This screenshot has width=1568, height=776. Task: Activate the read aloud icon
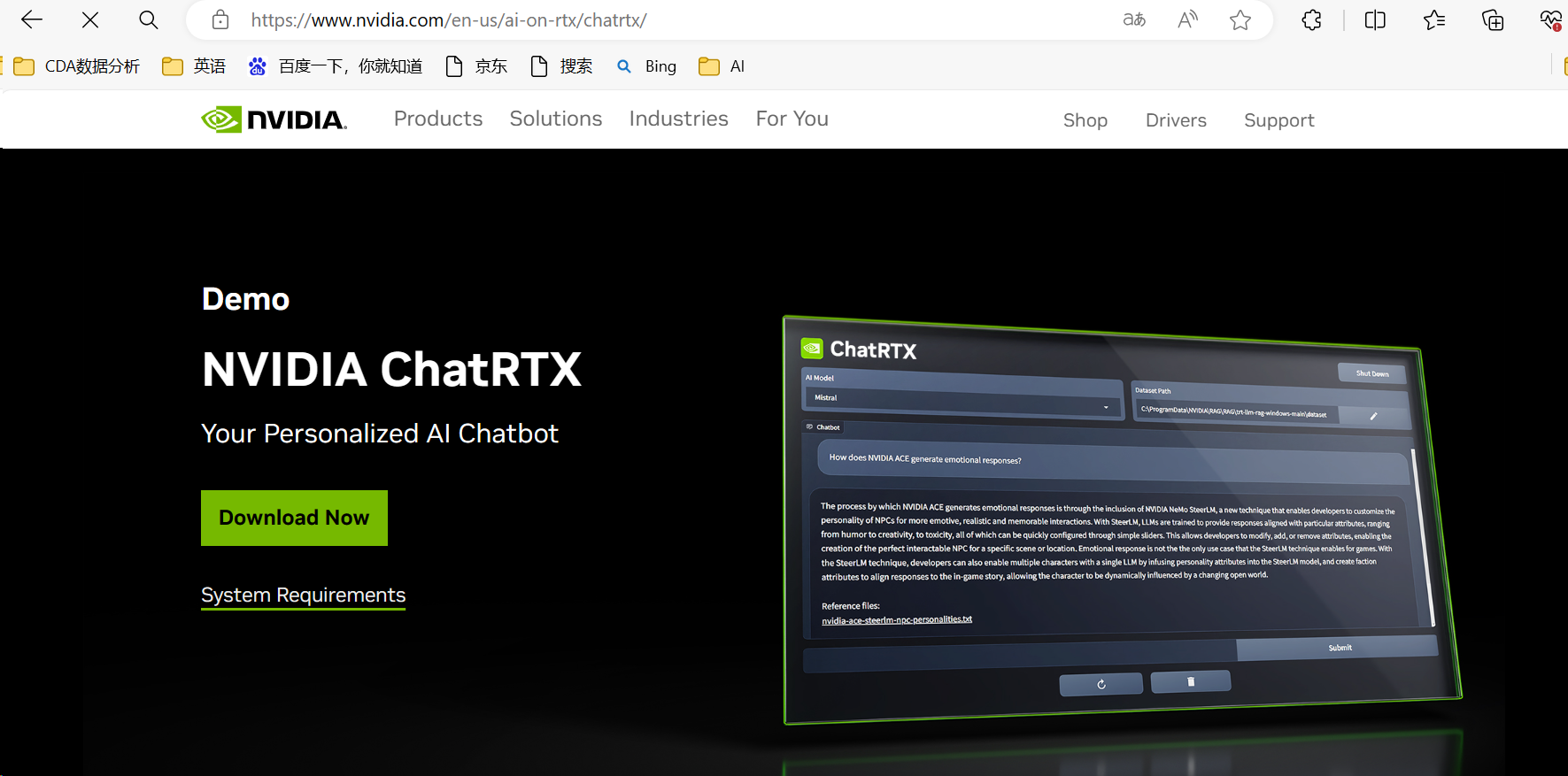click(x=1187, y=19)
